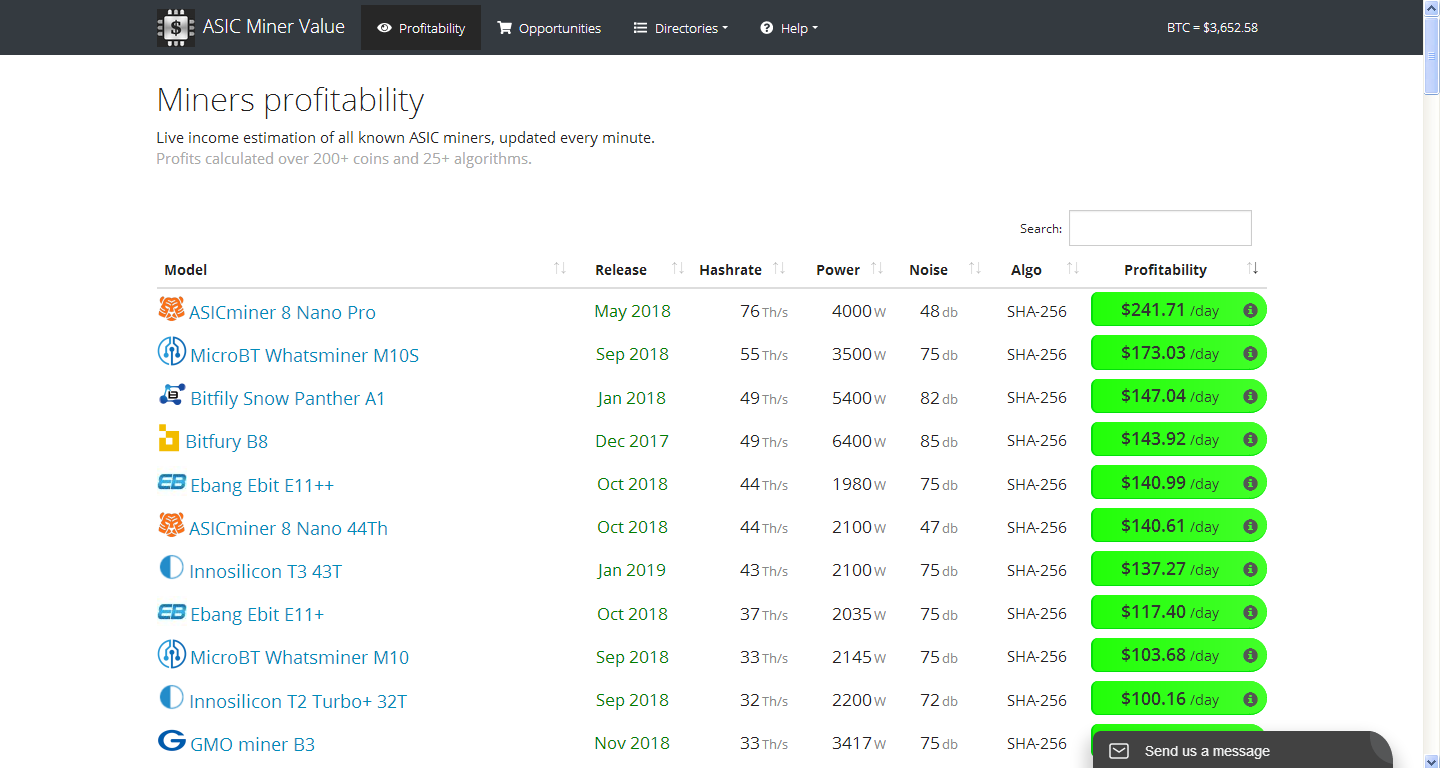This screenshot has width=1440, height=768.
Task: Click the GMO miner B3 G logo
Action: (172, 741)
